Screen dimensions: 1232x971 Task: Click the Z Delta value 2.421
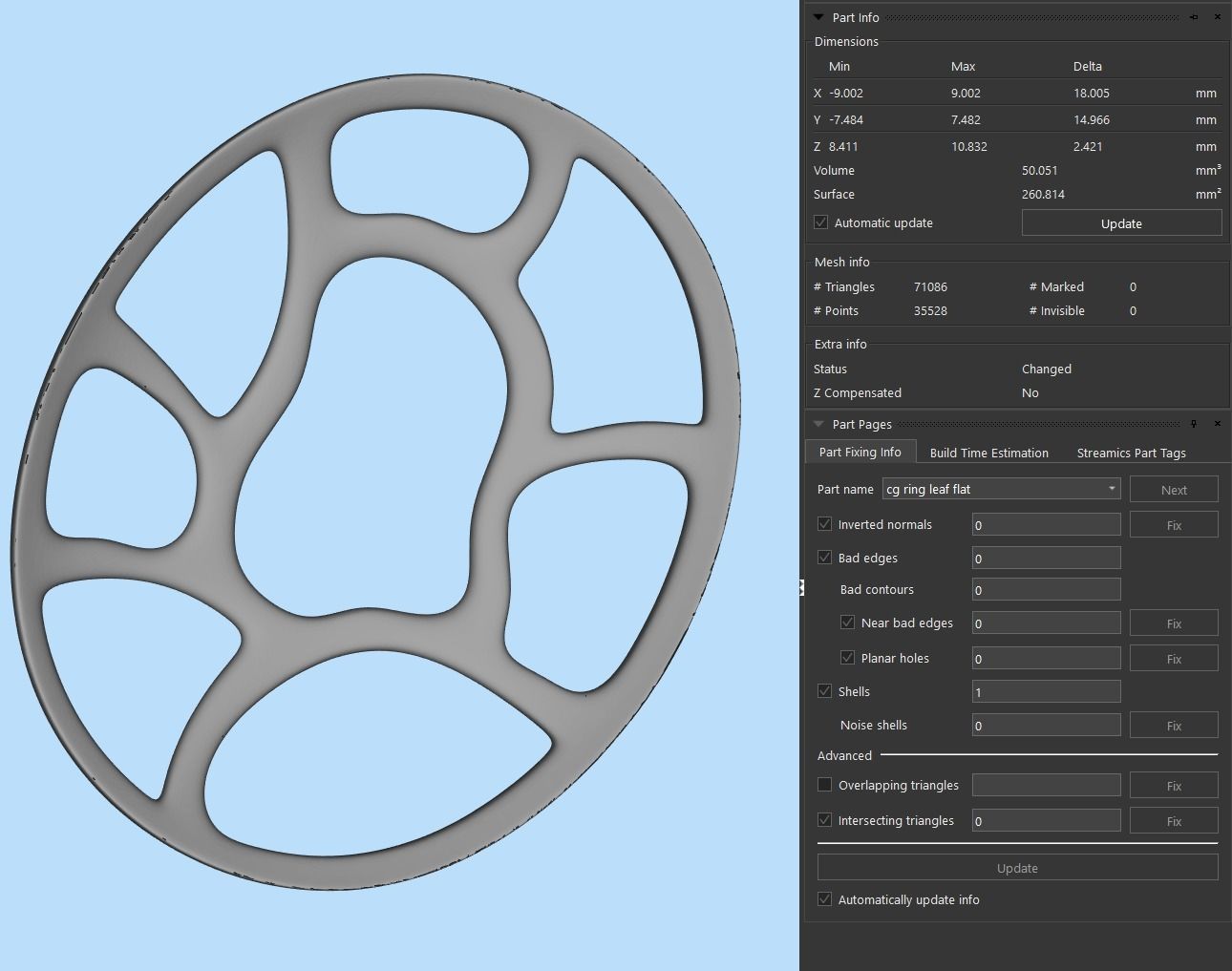(1088, 146)
